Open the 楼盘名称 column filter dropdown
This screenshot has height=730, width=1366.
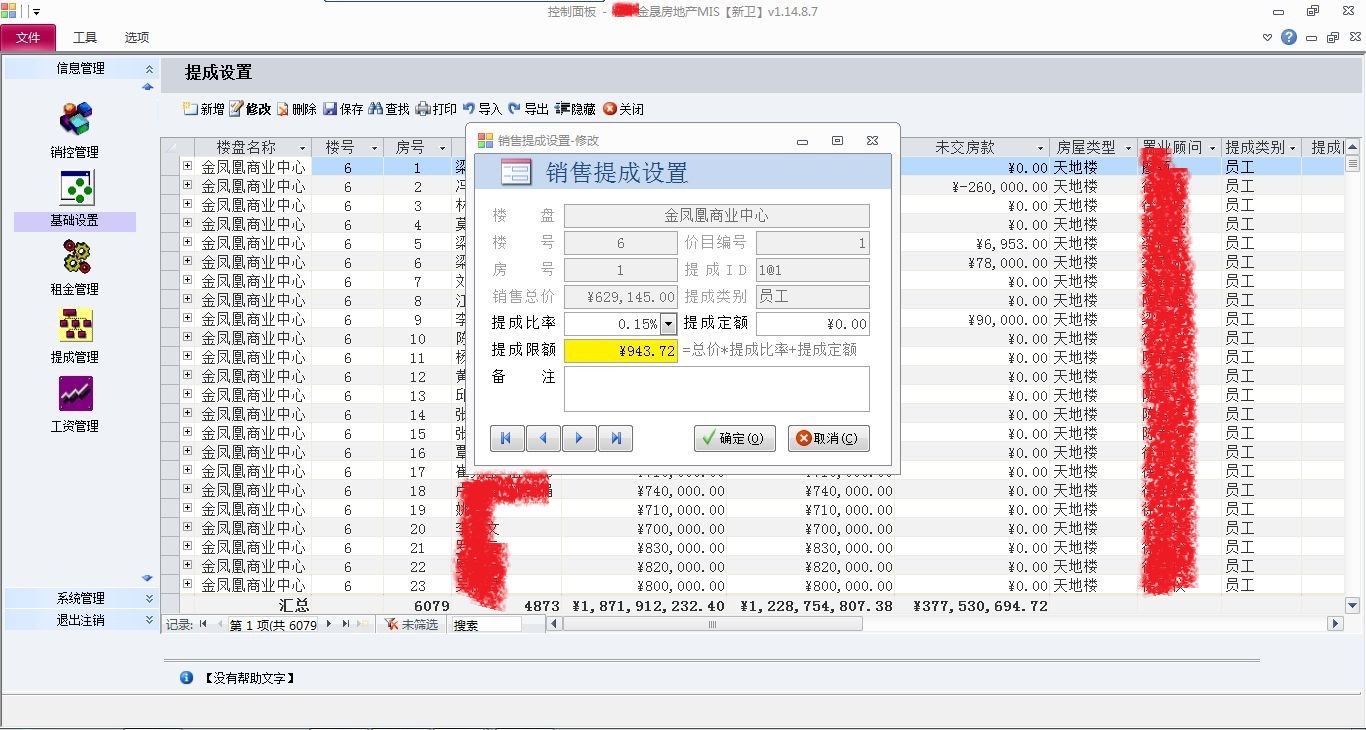[303, 148]
